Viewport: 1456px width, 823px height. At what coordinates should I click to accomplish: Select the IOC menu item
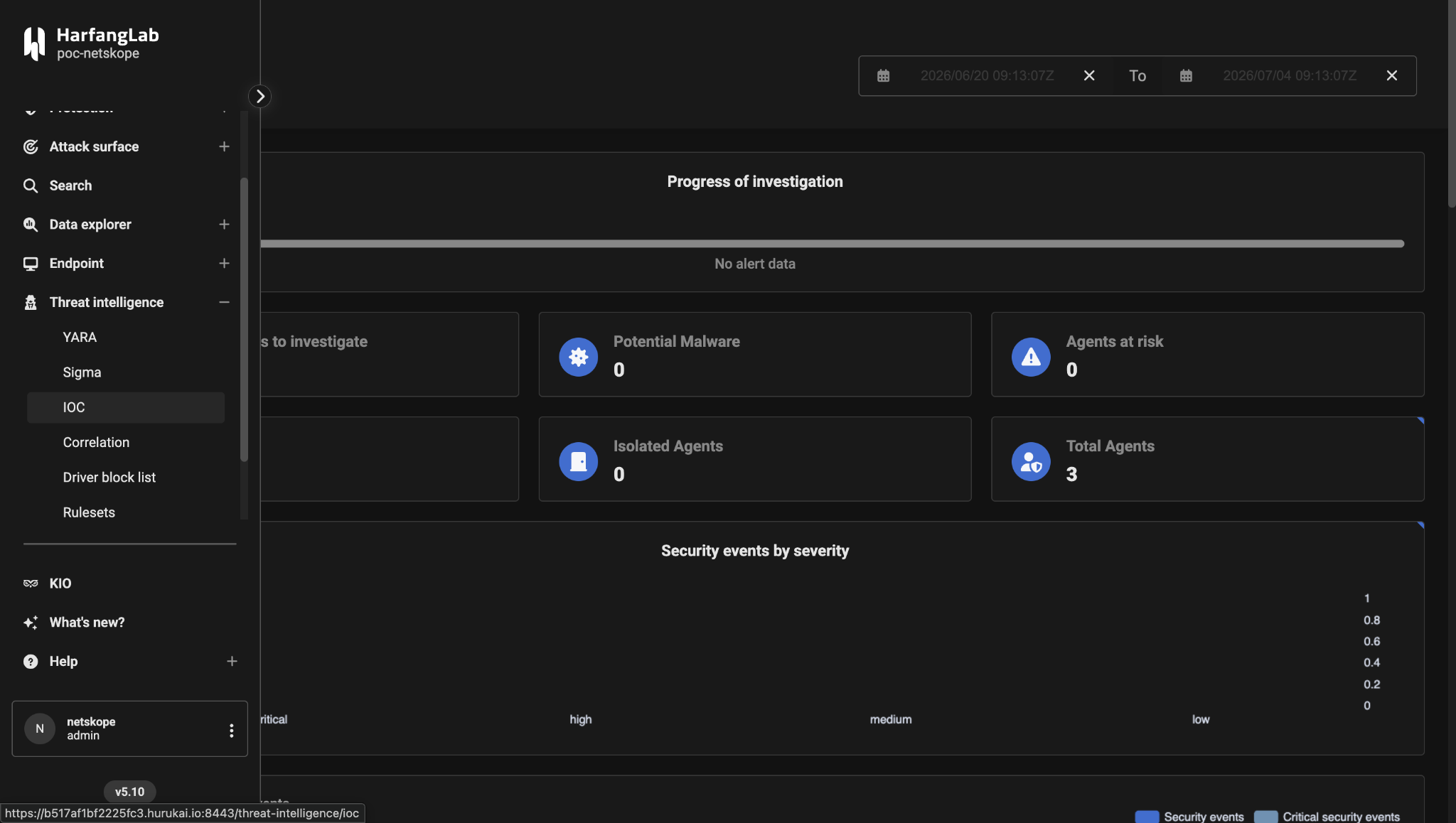(126, 407)
